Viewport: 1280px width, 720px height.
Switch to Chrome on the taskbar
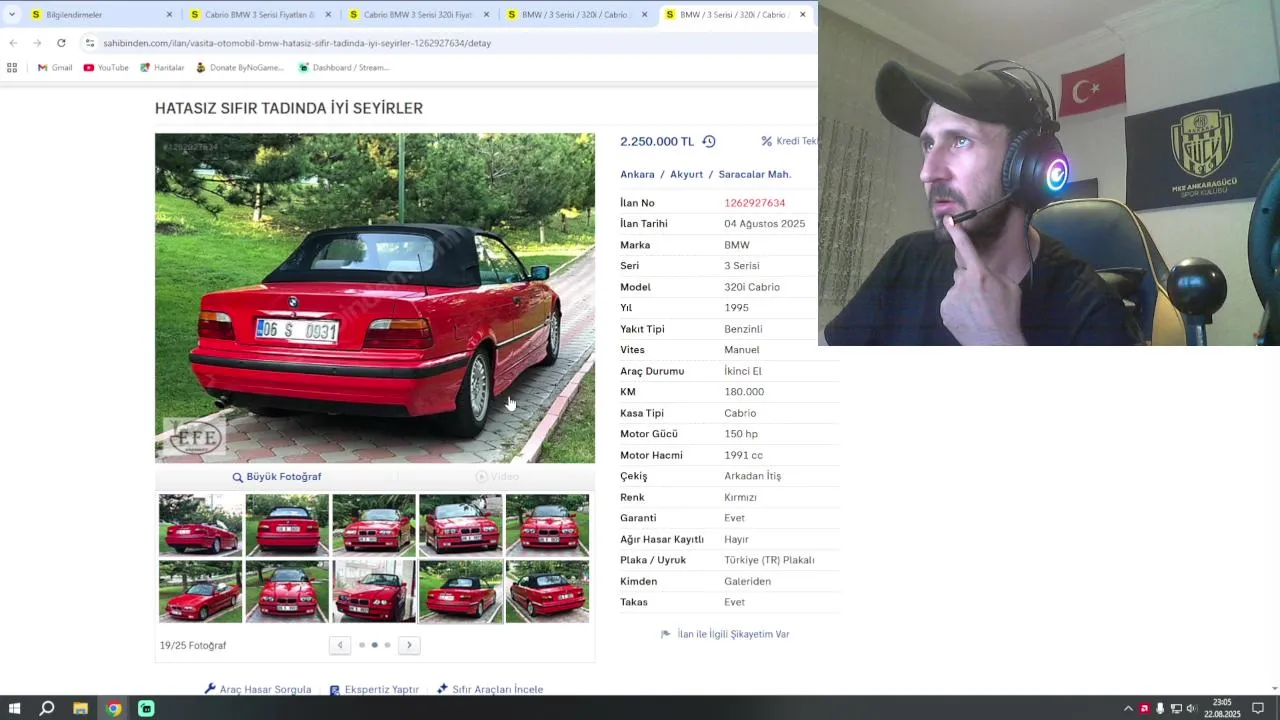pyautogui.click(x=113, y=708)
